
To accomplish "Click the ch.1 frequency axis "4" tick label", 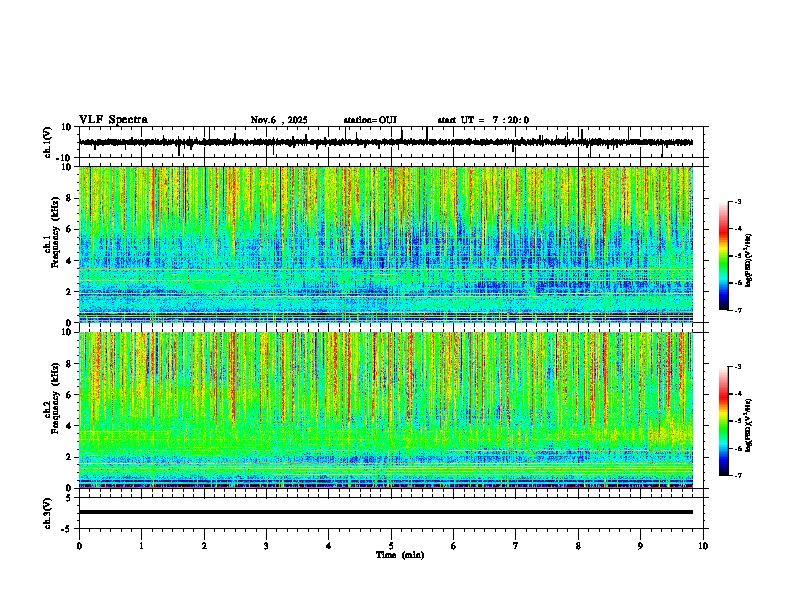I will click(69, 261).
